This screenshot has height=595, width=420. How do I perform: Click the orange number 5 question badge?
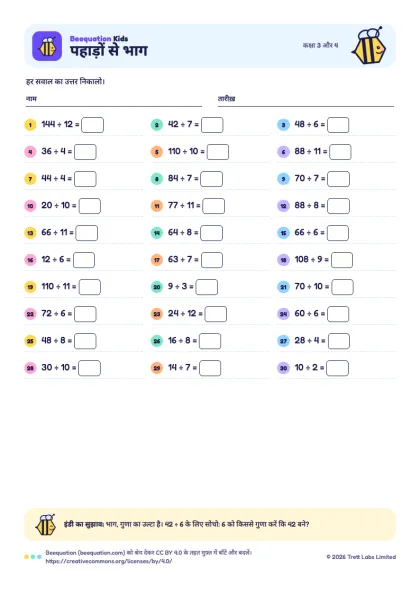coord(157,152)
